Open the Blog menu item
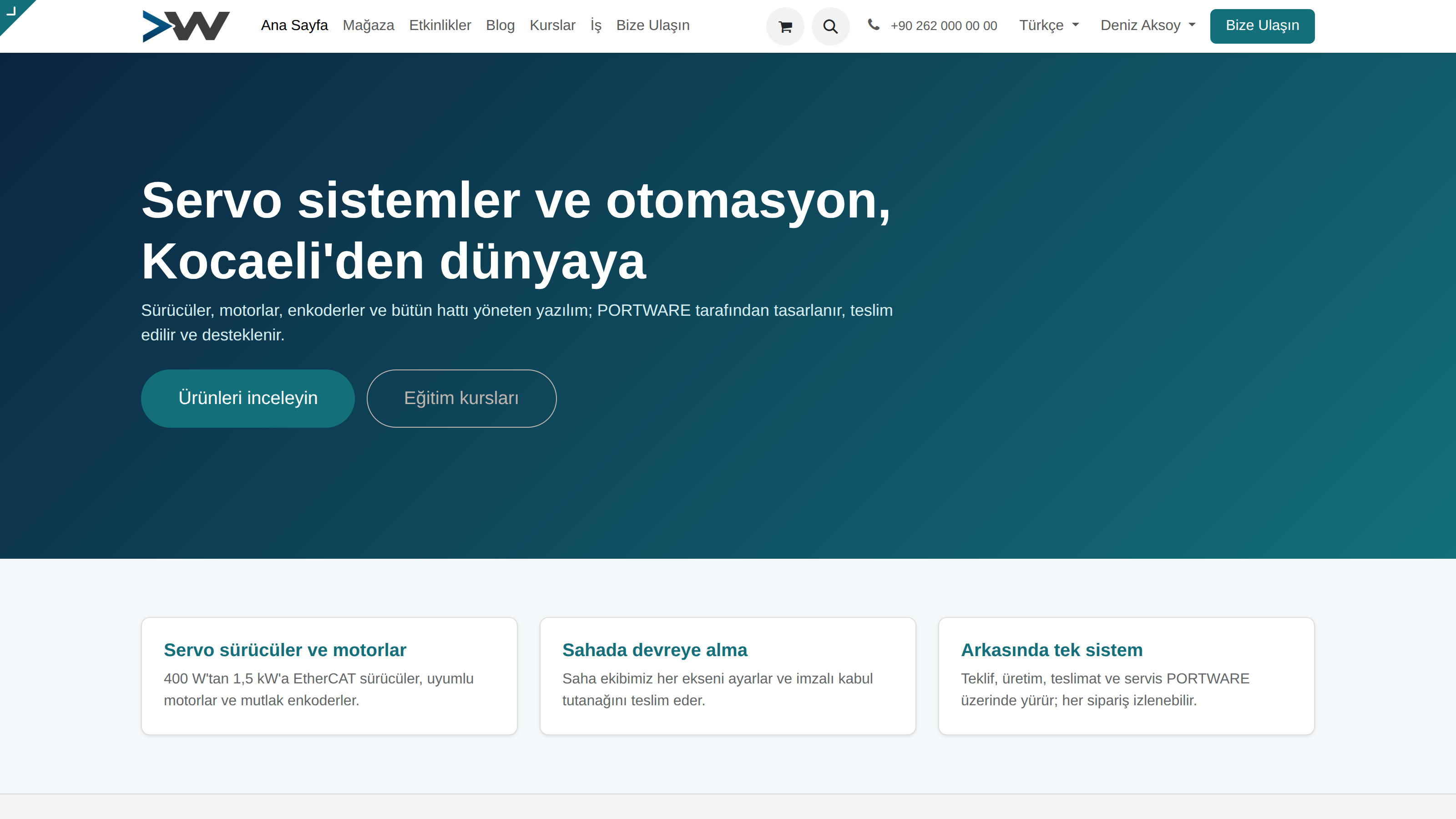This screenshot has height=819, width=1456. [x=500, y=25]
